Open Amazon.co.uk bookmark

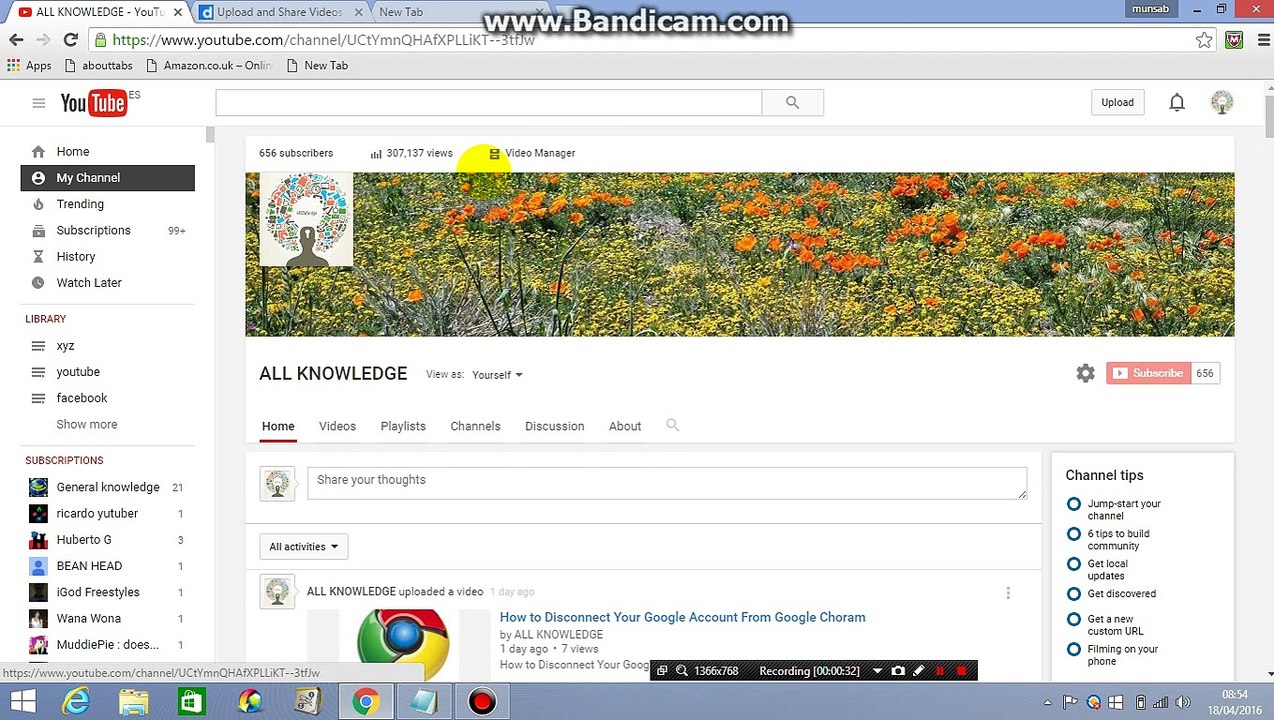(x=208, y=65)
